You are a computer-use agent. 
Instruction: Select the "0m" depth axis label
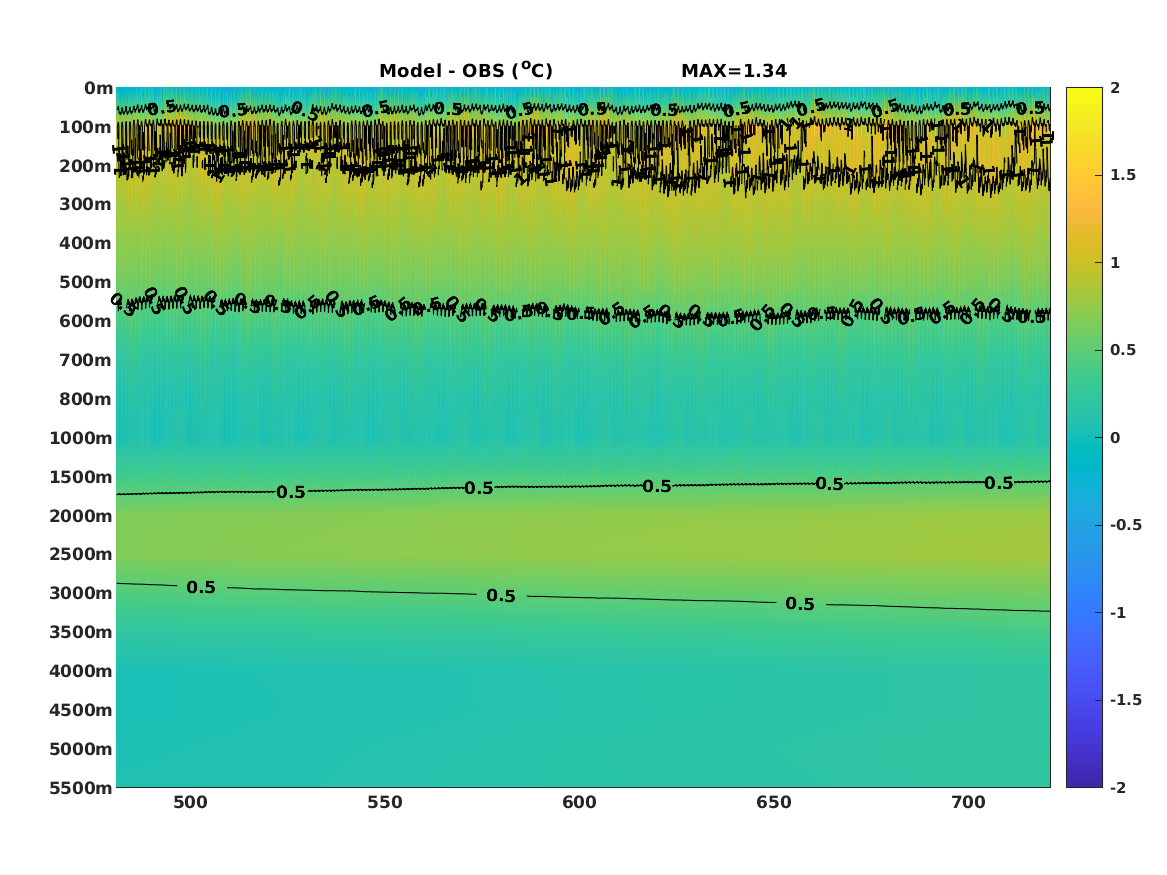pos(98,89)
